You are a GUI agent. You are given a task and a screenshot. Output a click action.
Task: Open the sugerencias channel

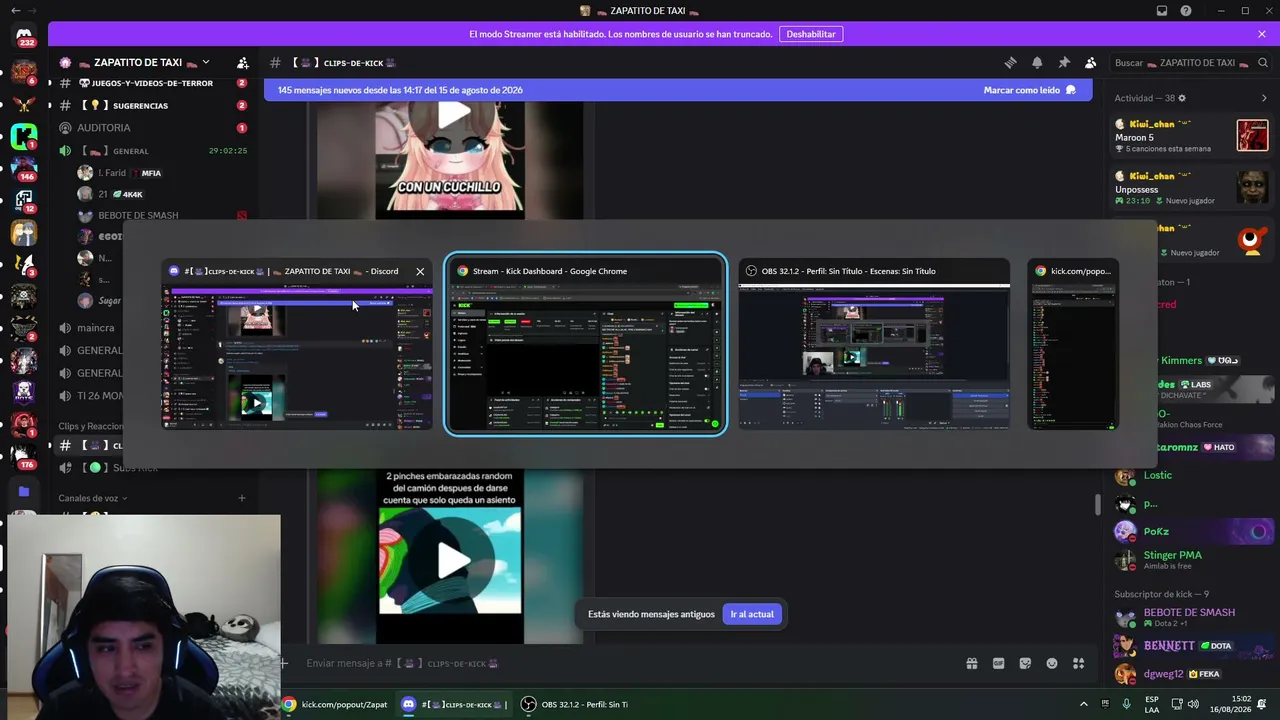click(153, 105)
